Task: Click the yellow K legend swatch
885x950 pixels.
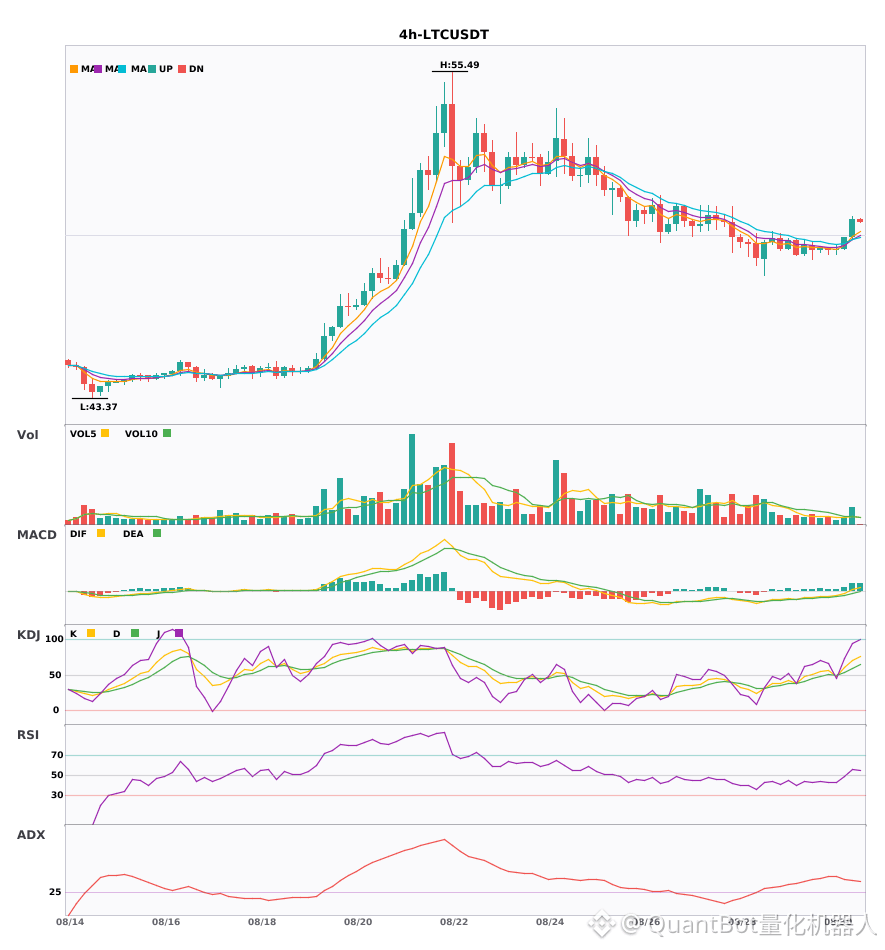Action: click(91, 633)
